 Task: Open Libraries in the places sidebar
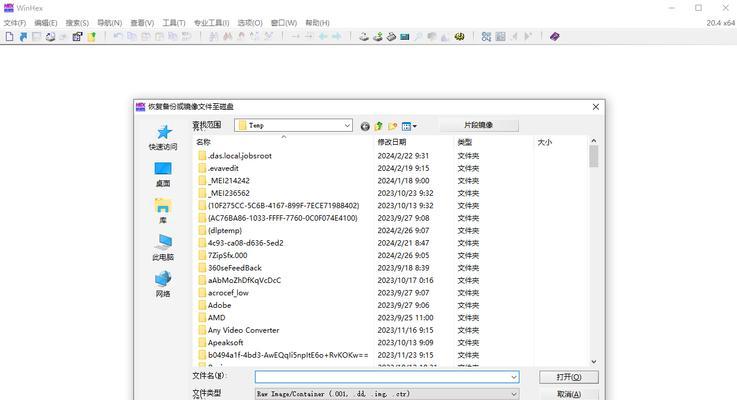pos(163,211)
